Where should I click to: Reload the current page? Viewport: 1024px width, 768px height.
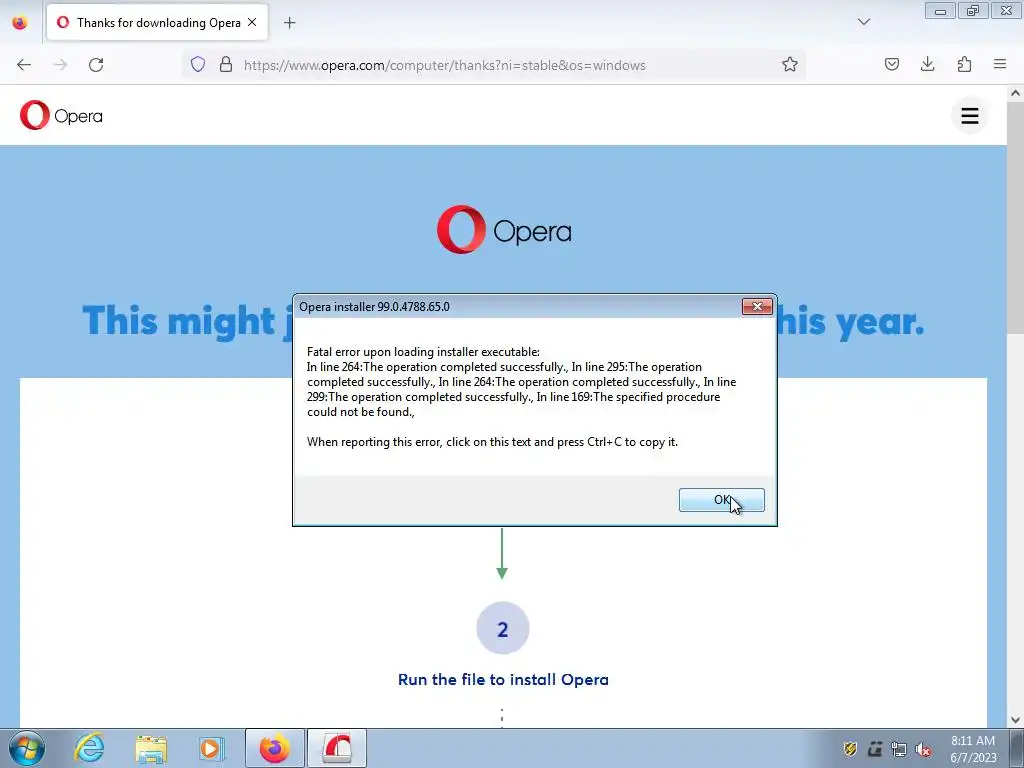click(96, 65)
